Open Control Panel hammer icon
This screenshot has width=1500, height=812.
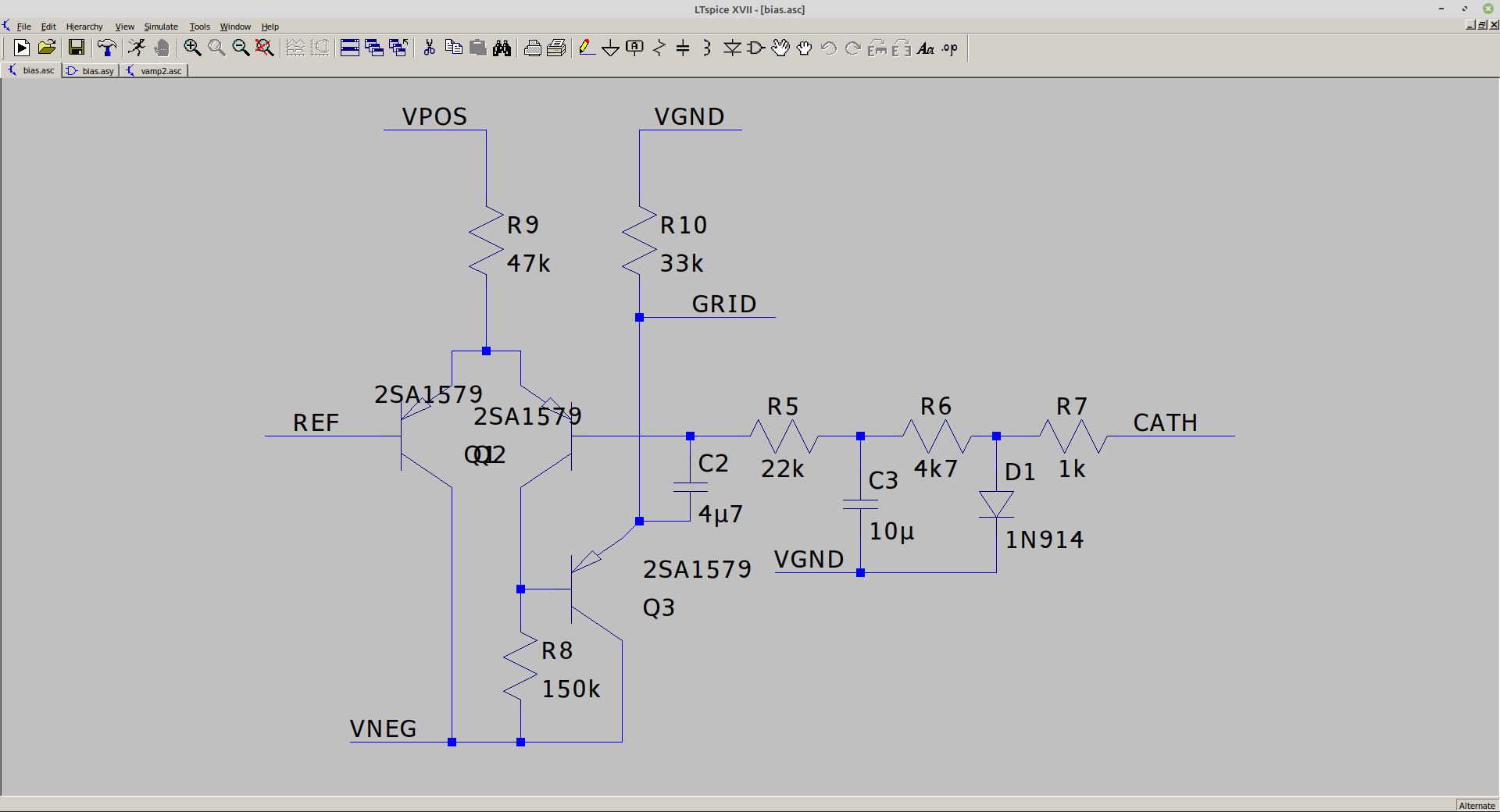[107, 48]
